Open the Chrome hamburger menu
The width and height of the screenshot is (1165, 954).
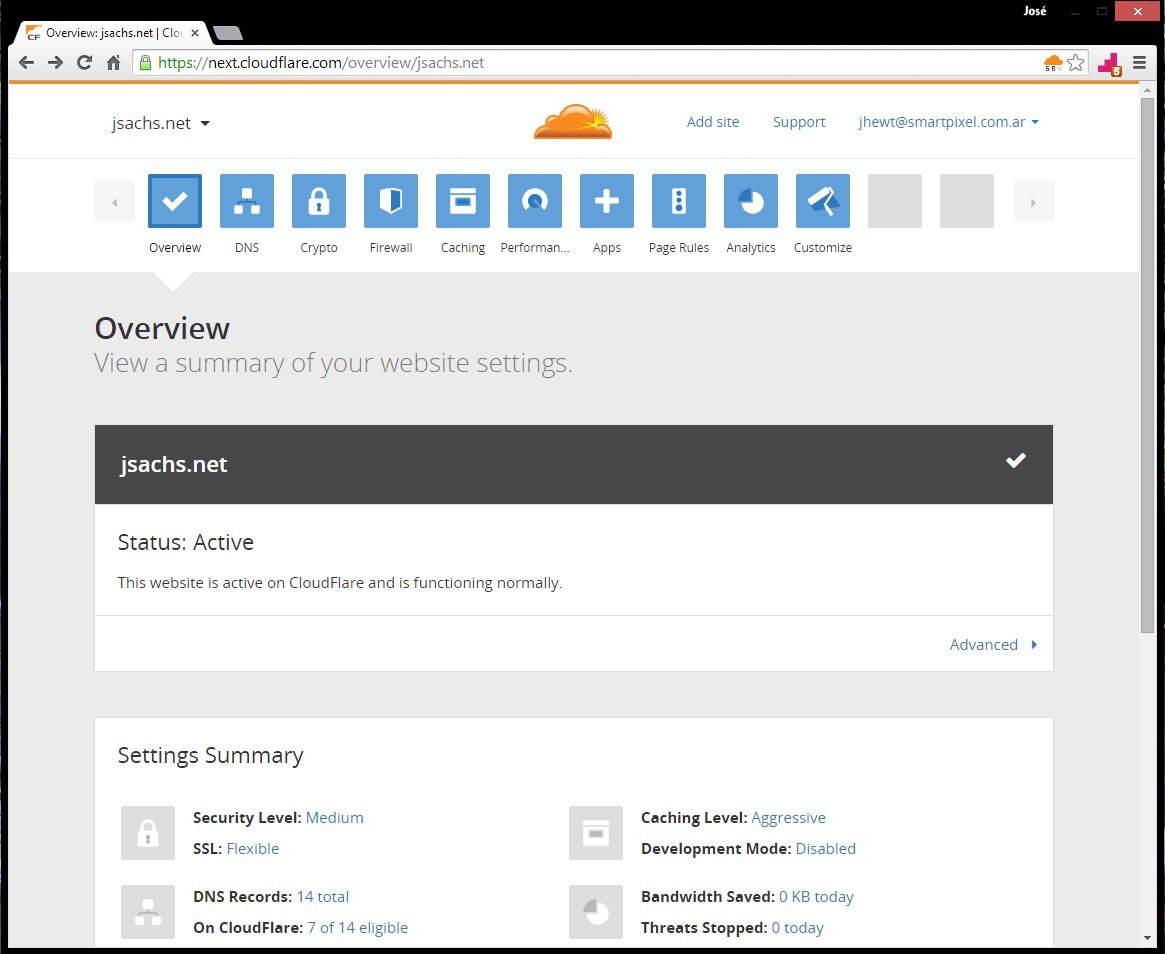tap(1139, 63)
